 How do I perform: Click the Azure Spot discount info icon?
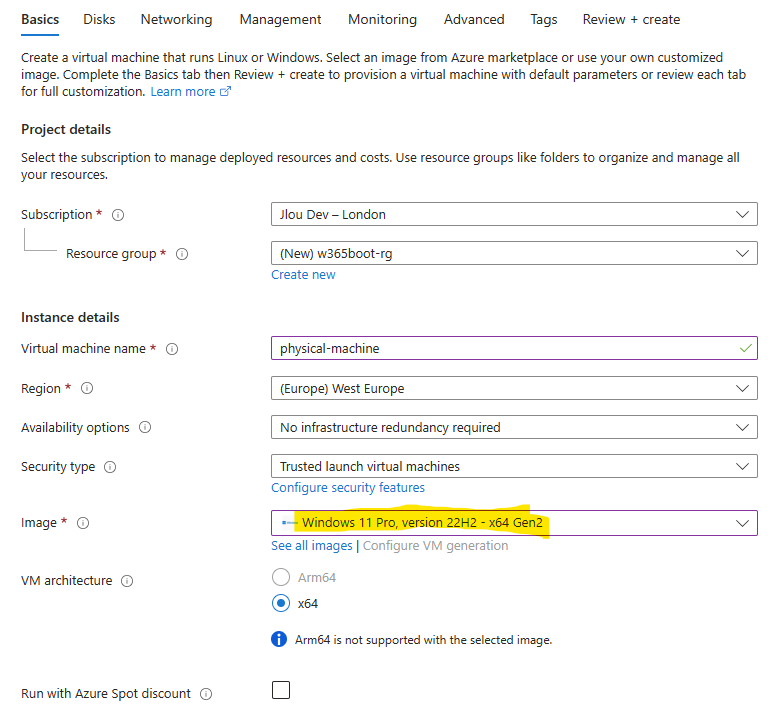click(206, 694)
